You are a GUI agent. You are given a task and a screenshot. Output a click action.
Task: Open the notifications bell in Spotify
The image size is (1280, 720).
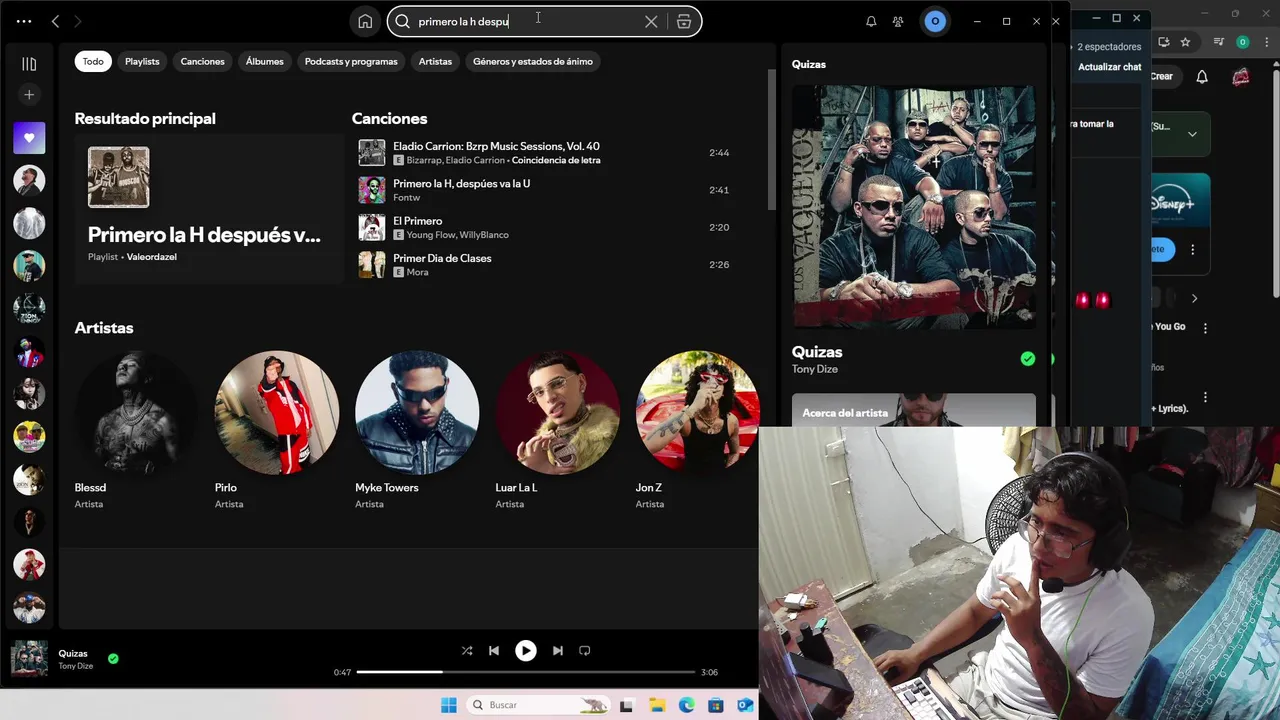pos(871,21)
